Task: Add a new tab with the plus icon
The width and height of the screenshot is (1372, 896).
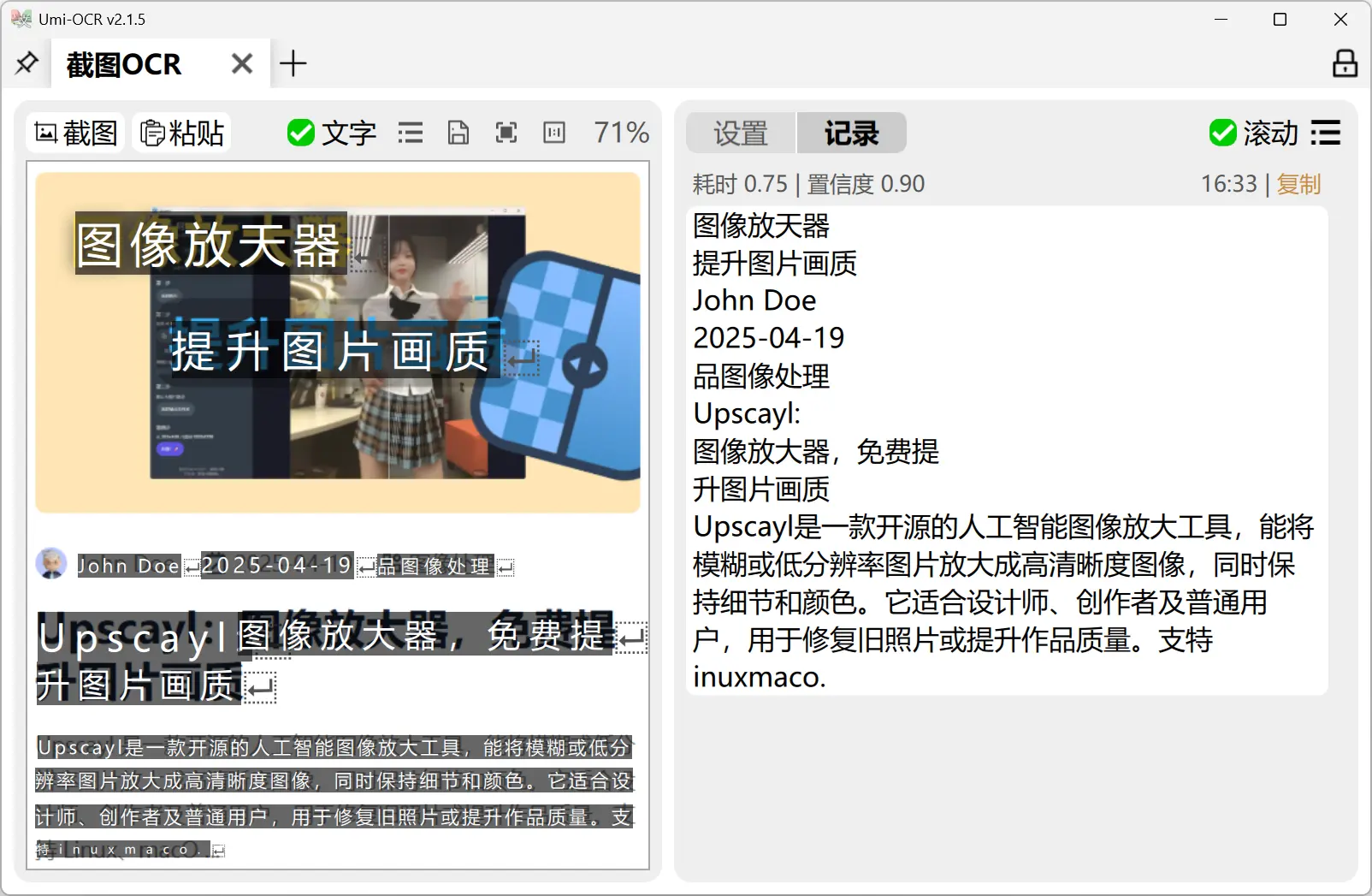Action: coord(293,63)
